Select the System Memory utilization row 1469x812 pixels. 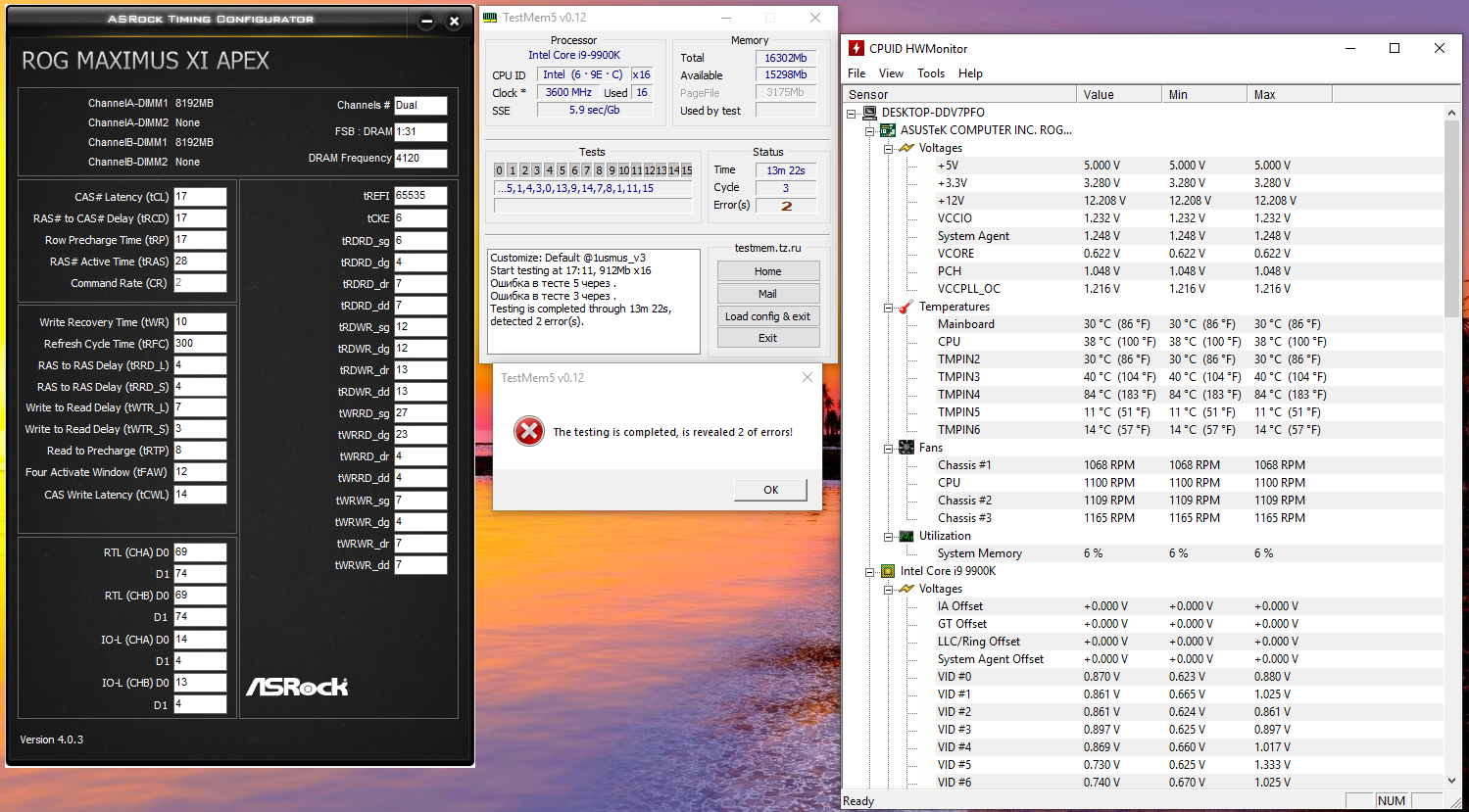[1143, 553]
